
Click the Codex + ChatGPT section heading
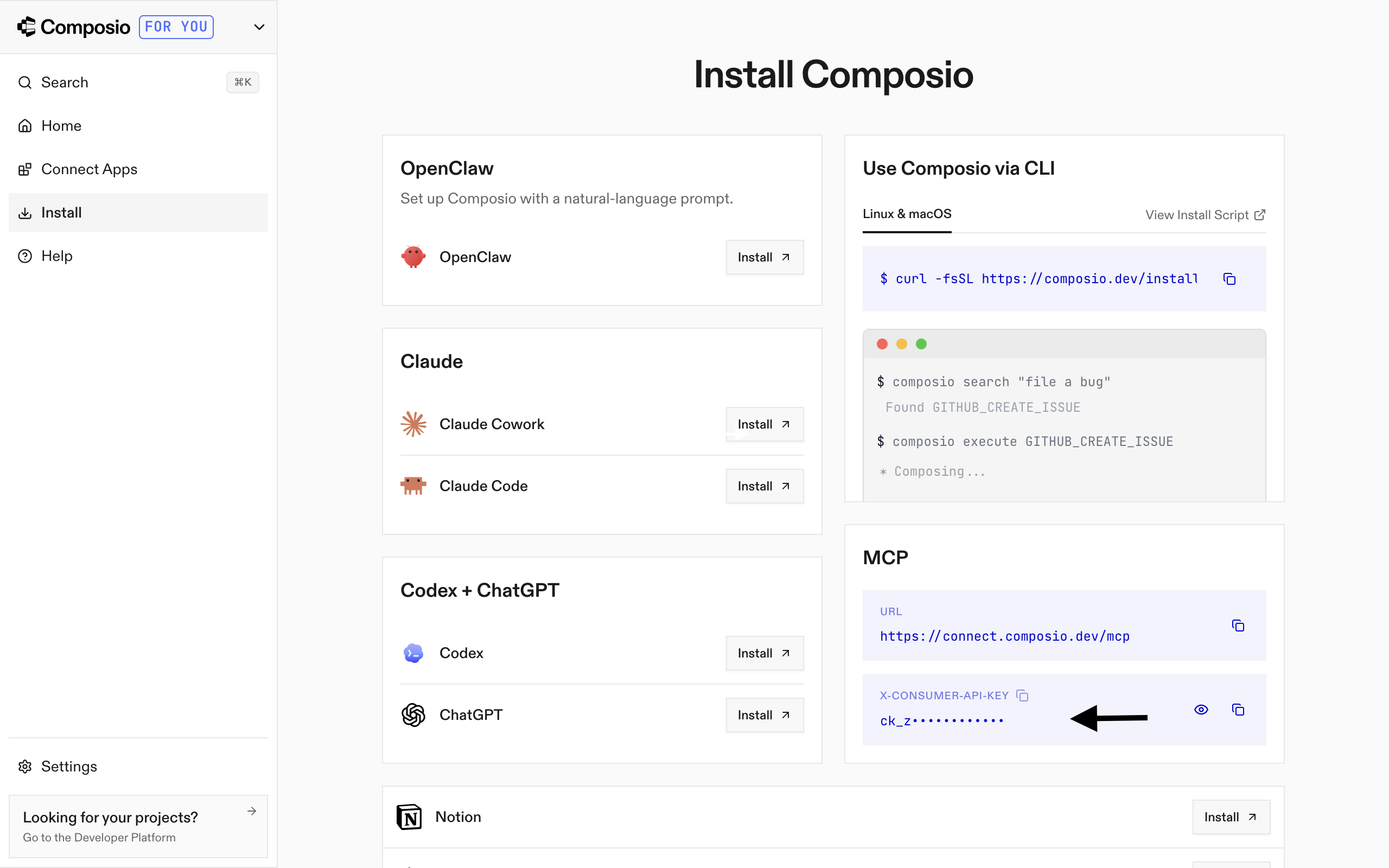(x=480, y=590)
